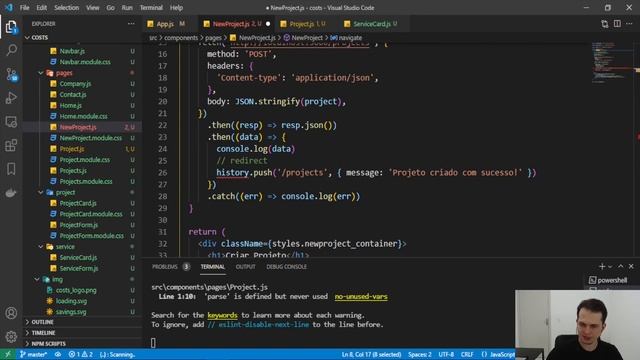Expand the NPM SCRIPTS section

coord(48,344)
